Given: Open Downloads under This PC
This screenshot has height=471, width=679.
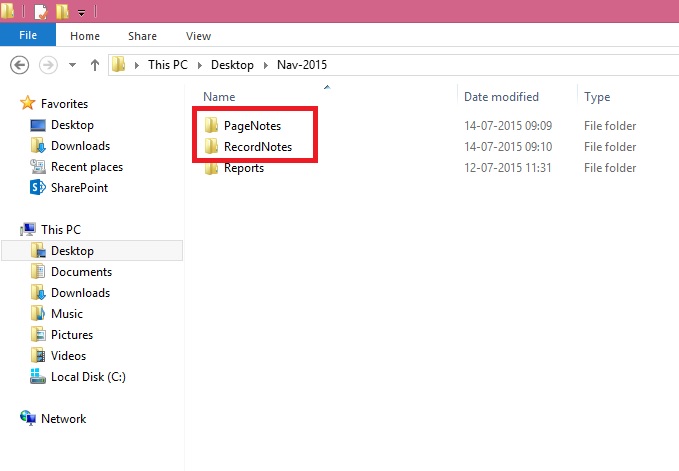Looking at the screenshot, I should (x=81, y=293).
